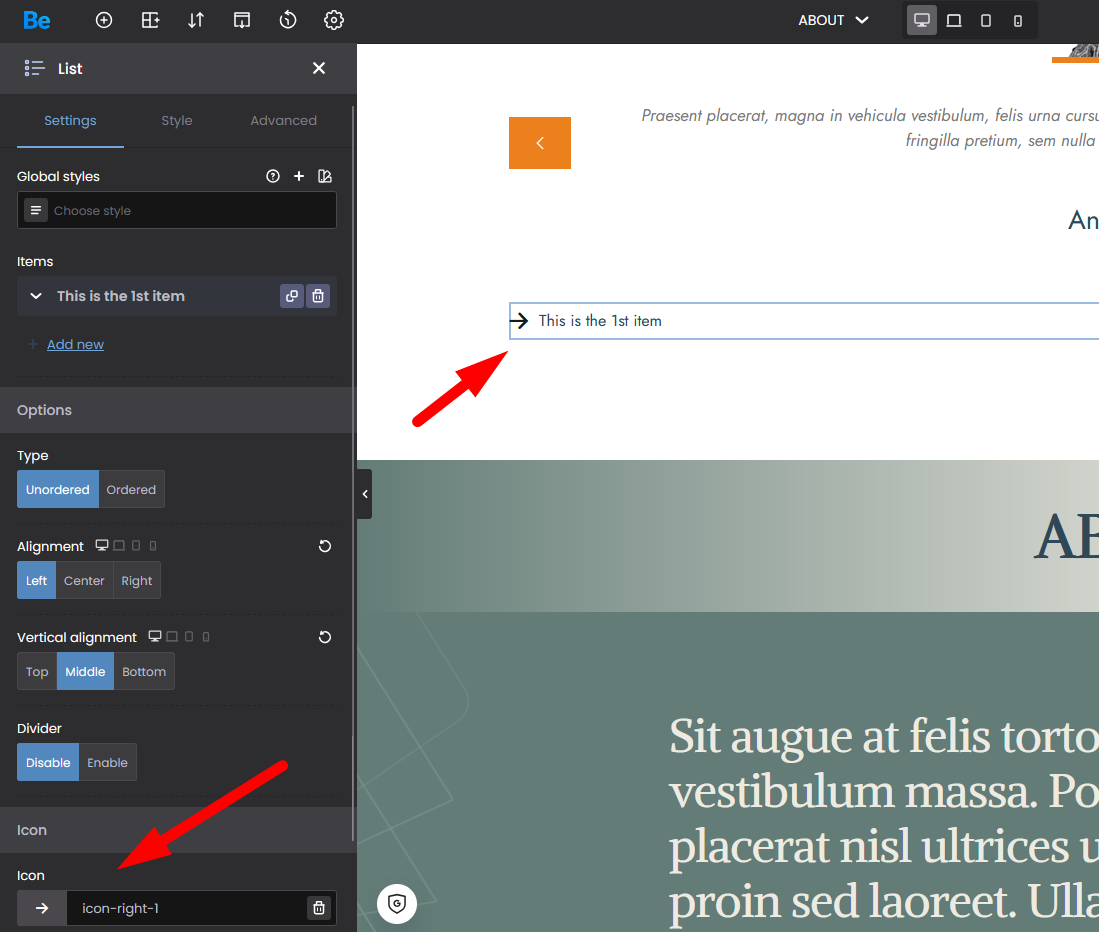Screen dimensions: 1099x932
Task: Delete the 1st list item
Action: pyautogui.click(x=318, y=296)
